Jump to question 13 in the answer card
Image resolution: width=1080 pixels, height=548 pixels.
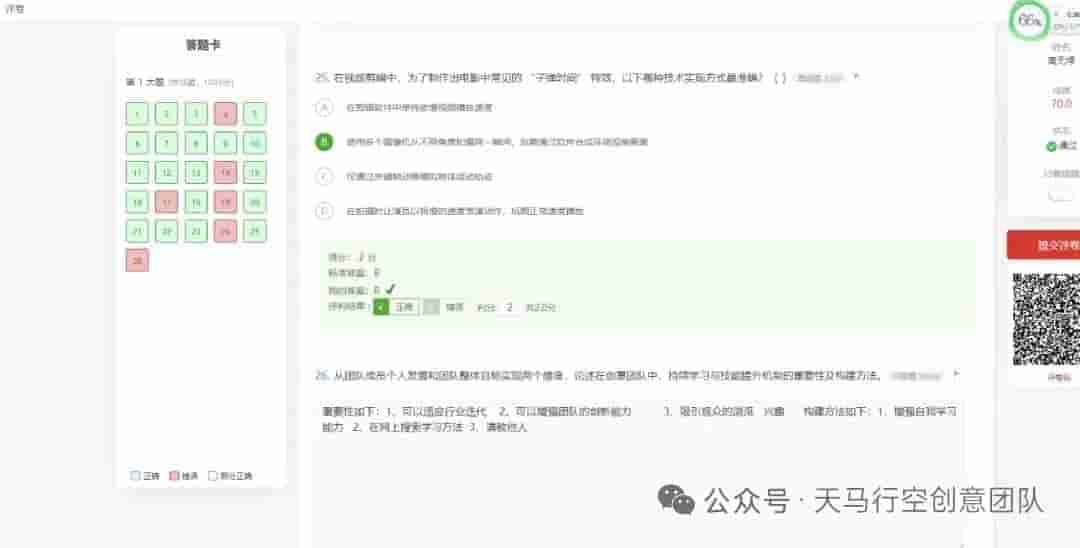pyautogui.click(x=196, y=172)
